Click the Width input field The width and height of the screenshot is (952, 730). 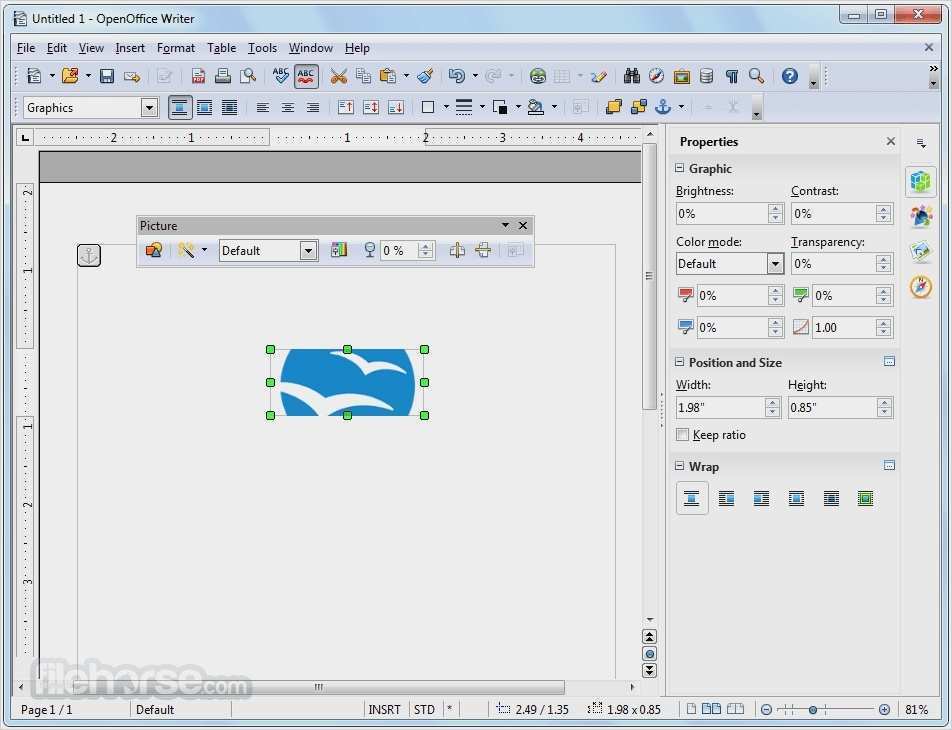720,407
